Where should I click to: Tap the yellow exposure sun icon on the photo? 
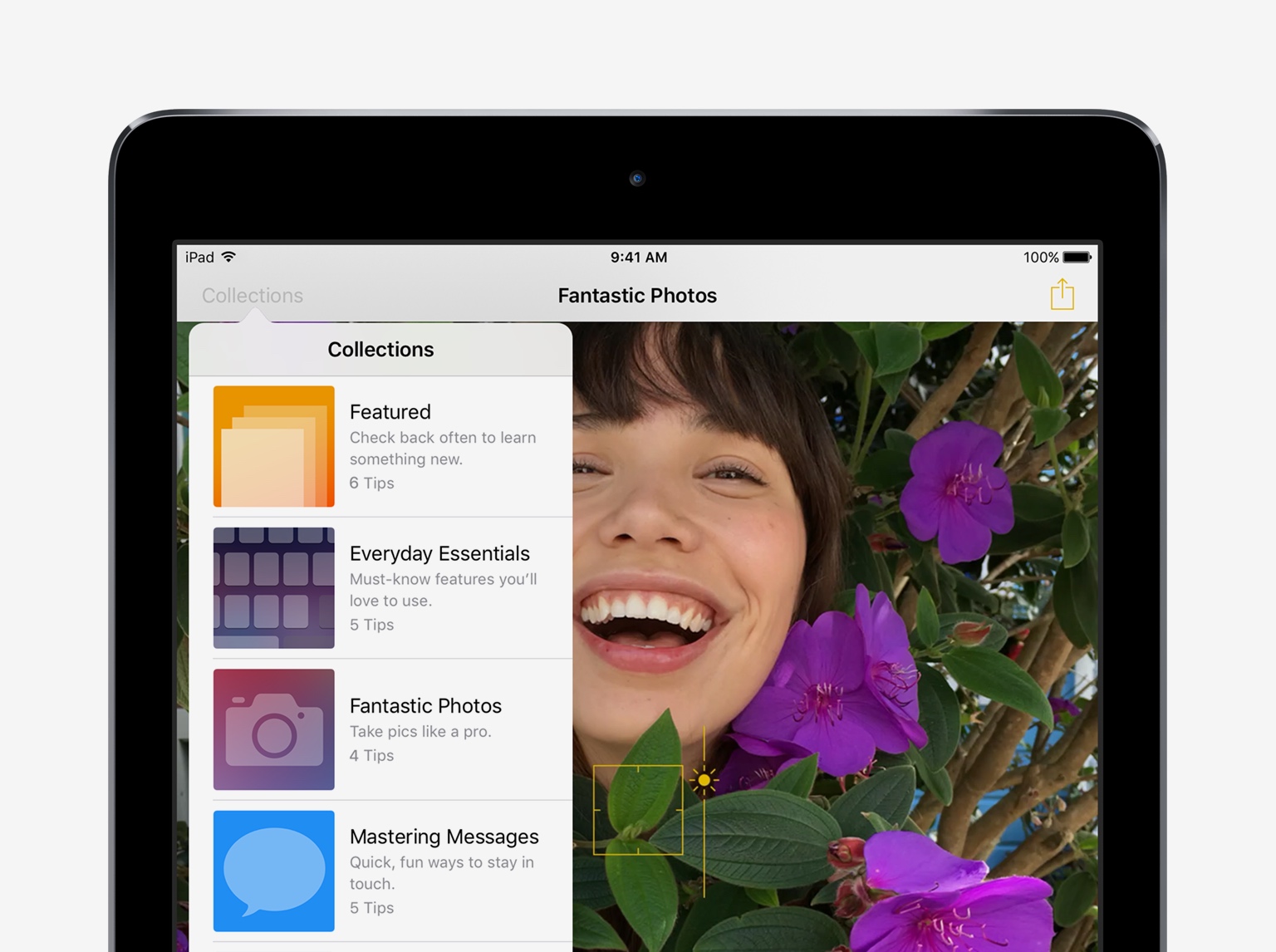[x=705, y=780]
